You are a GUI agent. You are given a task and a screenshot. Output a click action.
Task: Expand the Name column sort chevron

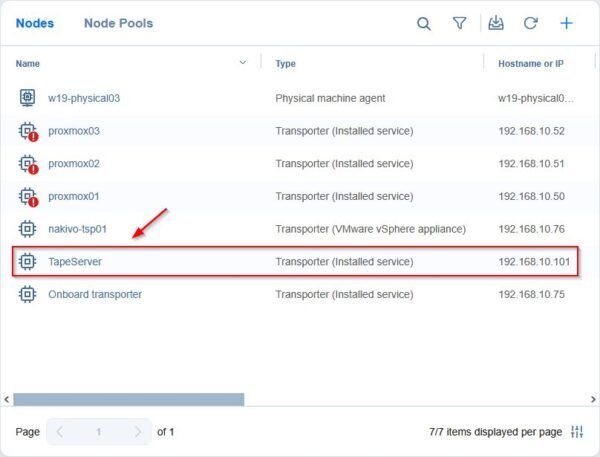pos(243,62)
